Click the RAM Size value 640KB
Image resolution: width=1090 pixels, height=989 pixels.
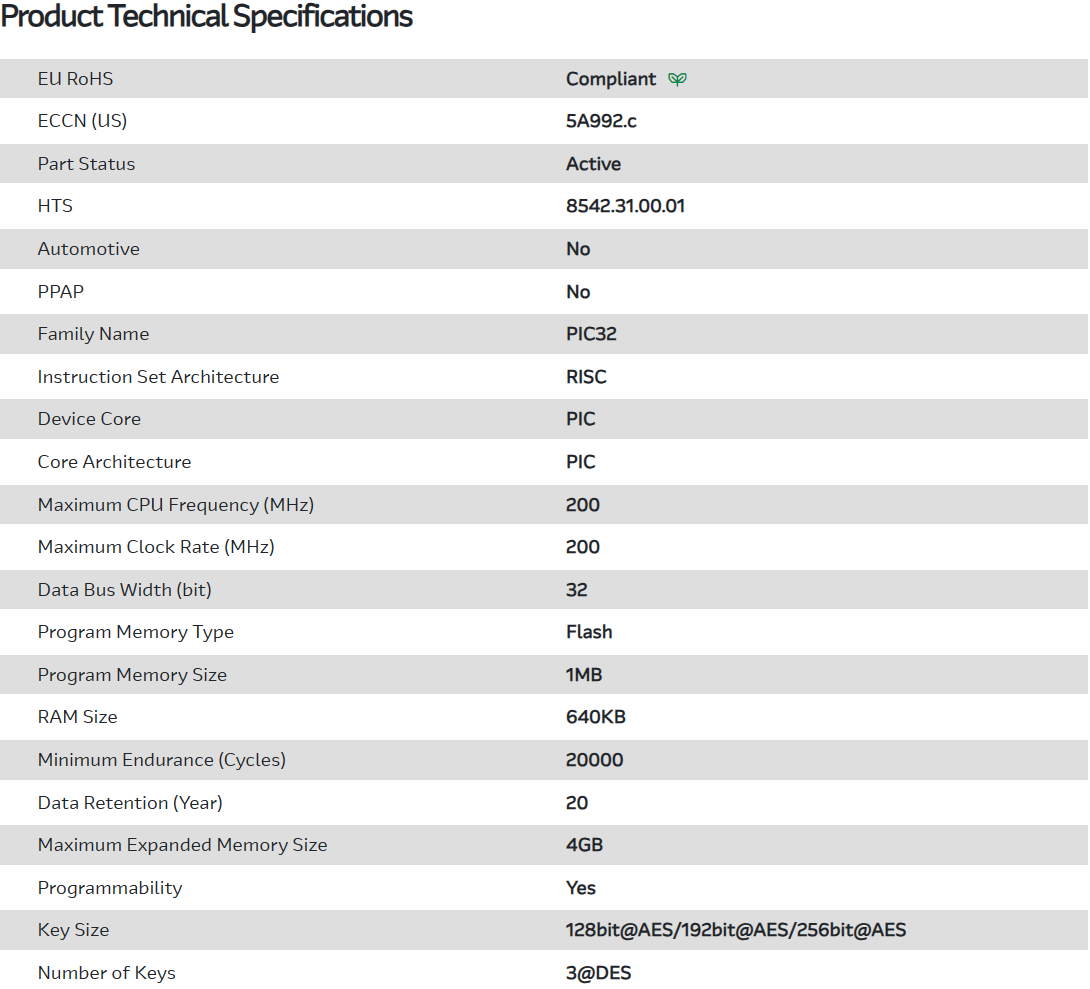[x=596, y=717]
